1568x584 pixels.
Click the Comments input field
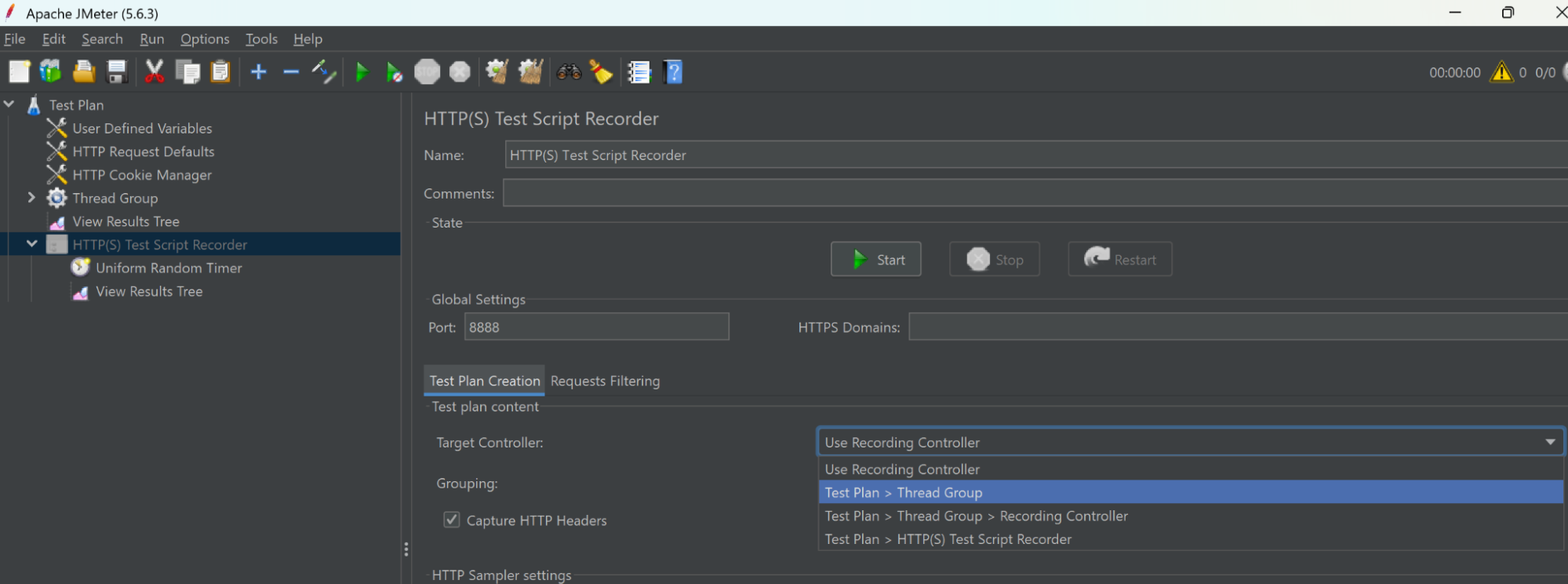[1035, 193]
